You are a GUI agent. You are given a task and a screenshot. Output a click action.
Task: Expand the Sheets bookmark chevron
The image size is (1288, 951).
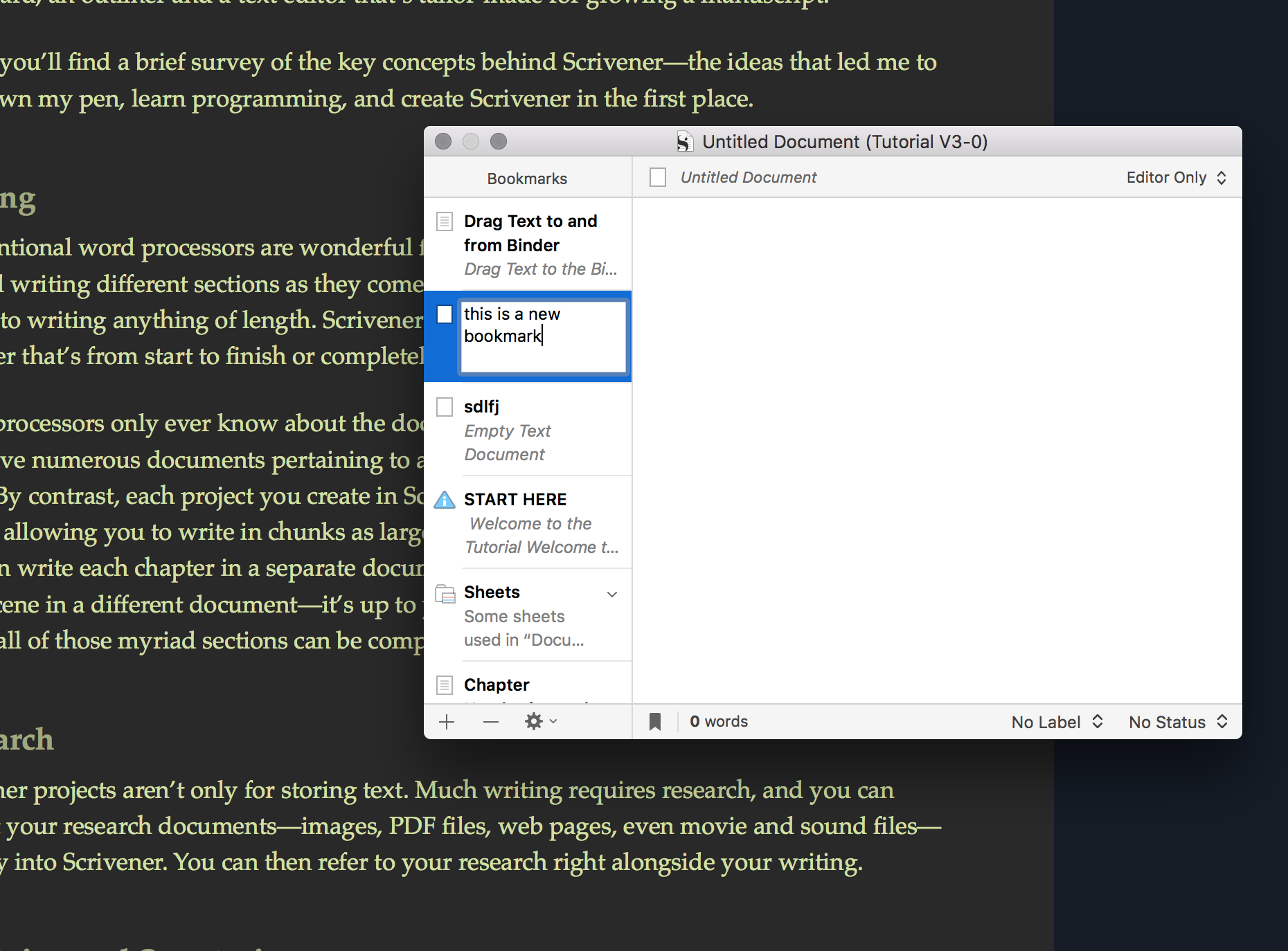612,594
